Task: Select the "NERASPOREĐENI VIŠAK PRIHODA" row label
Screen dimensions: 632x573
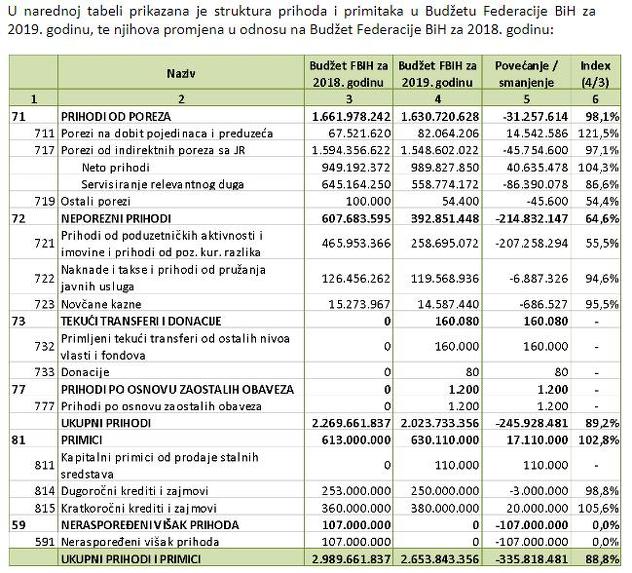Action: point(147,524)
